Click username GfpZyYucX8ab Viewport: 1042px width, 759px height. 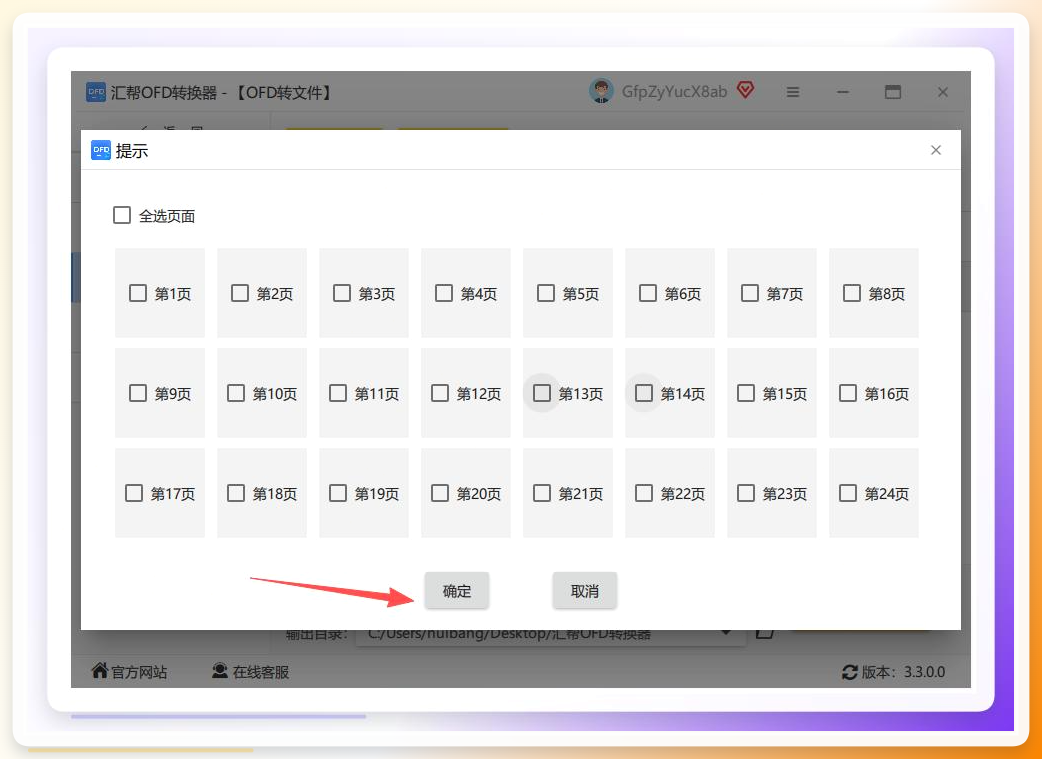click(675, 92)
